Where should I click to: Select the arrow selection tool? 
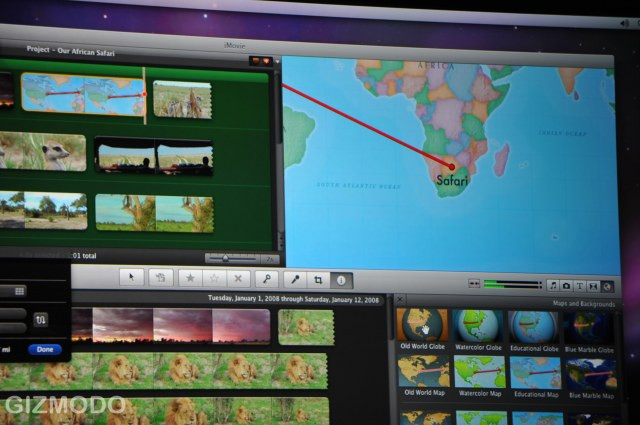131,277
